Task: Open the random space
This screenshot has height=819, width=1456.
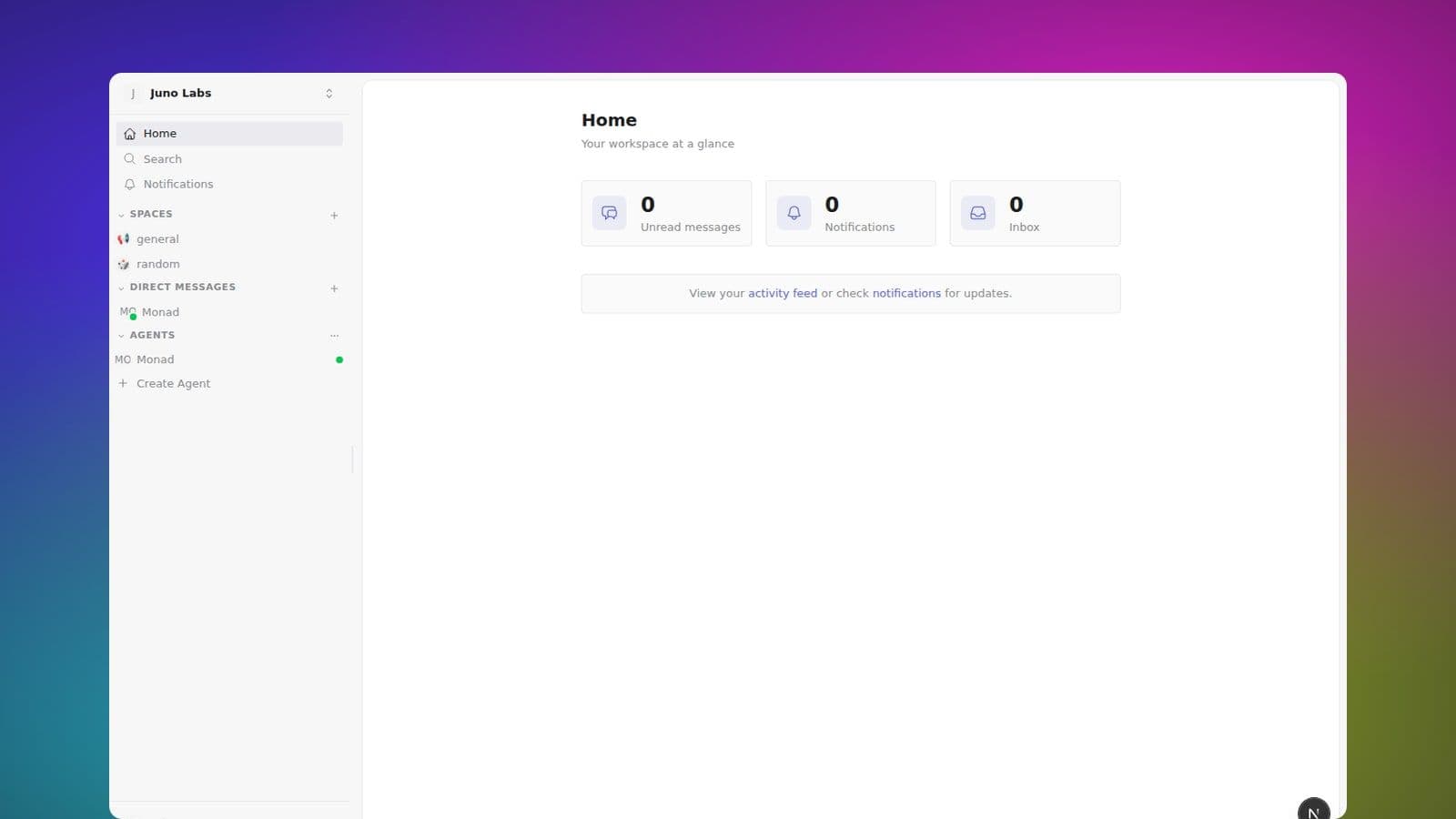Action: [x=229, y=264]
